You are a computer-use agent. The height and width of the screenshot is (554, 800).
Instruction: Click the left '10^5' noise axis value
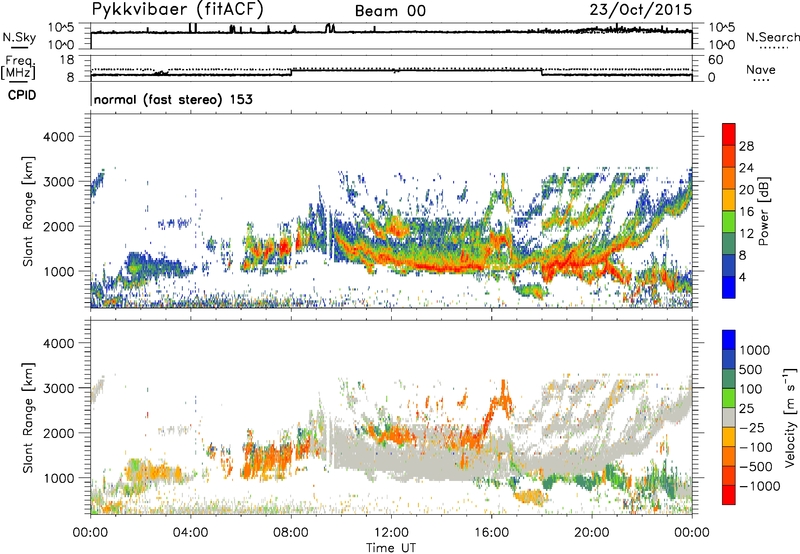pyautogui.click(x=61, y=27)
